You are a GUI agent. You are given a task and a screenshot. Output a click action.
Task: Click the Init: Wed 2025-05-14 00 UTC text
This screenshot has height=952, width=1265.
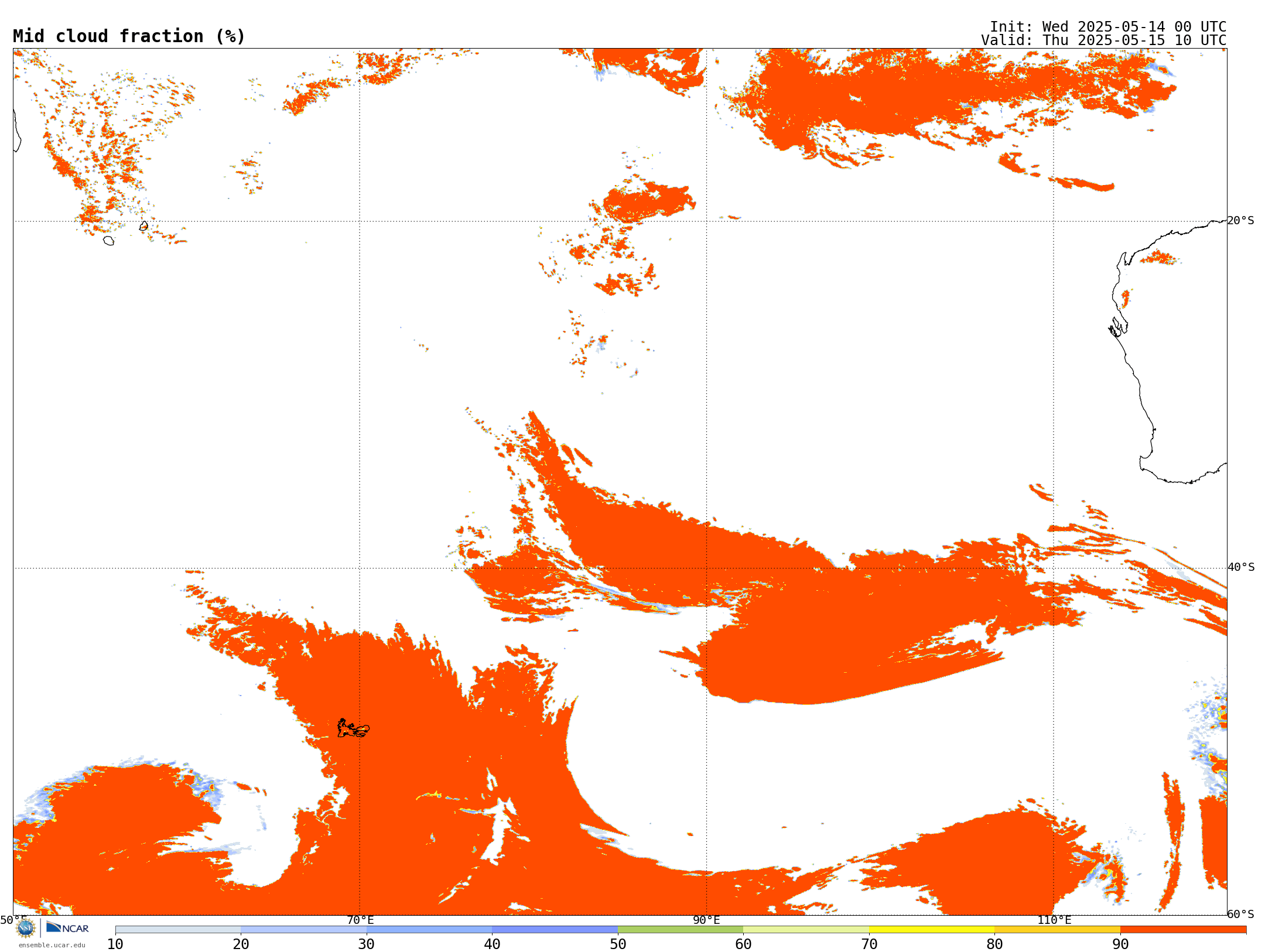[x=1108, y=27]
